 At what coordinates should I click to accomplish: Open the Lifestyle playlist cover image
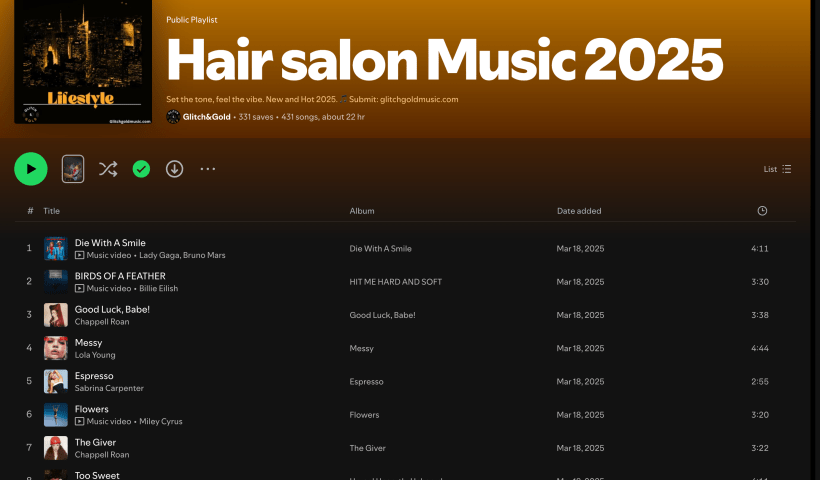tap(82, 60)
